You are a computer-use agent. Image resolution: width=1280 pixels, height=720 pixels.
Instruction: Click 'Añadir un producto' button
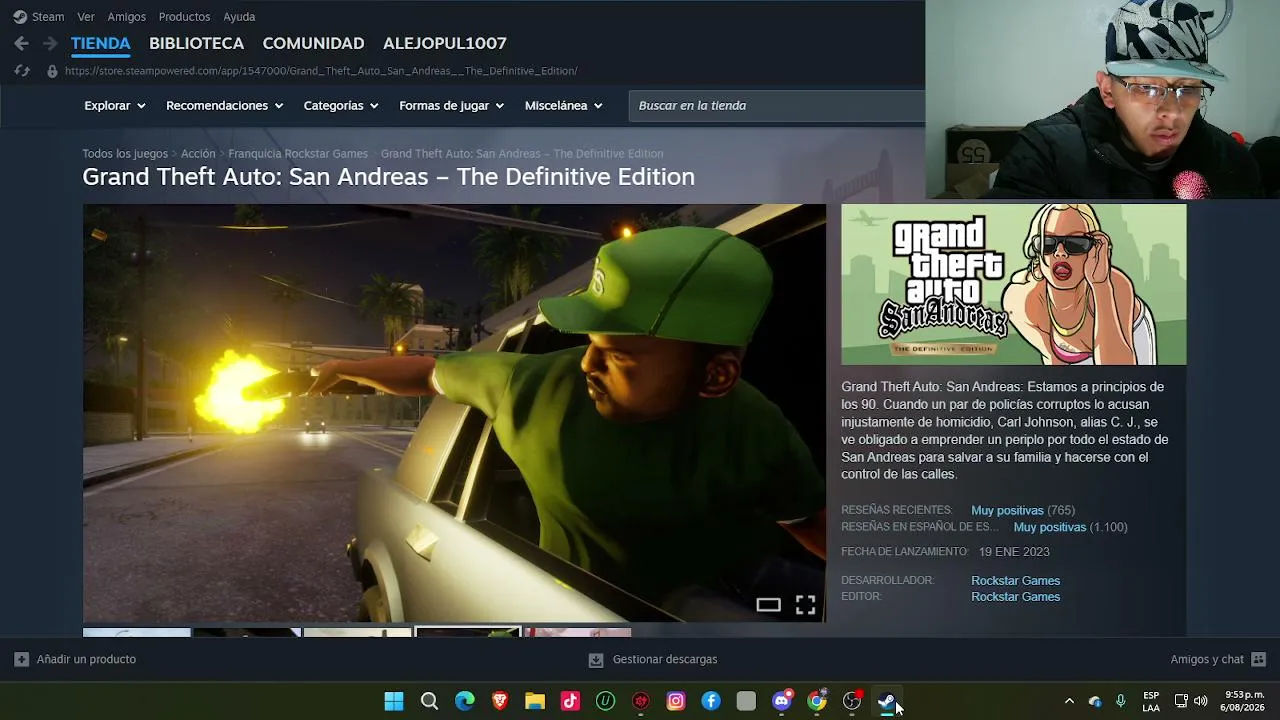tap(75, 660)
